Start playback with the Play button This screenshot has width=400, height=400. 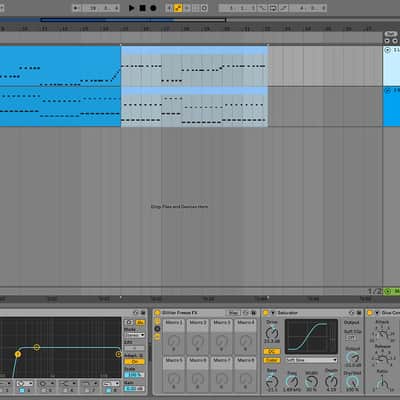pyautogui.click(x=132, y=8)
